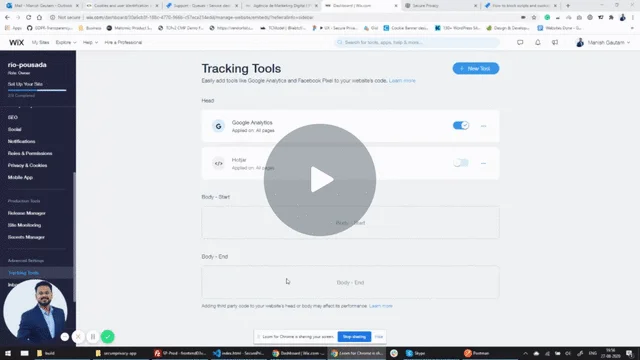640x360 pixels.
Task: Open Hotjar more options menu
Action: click(483, 163)
